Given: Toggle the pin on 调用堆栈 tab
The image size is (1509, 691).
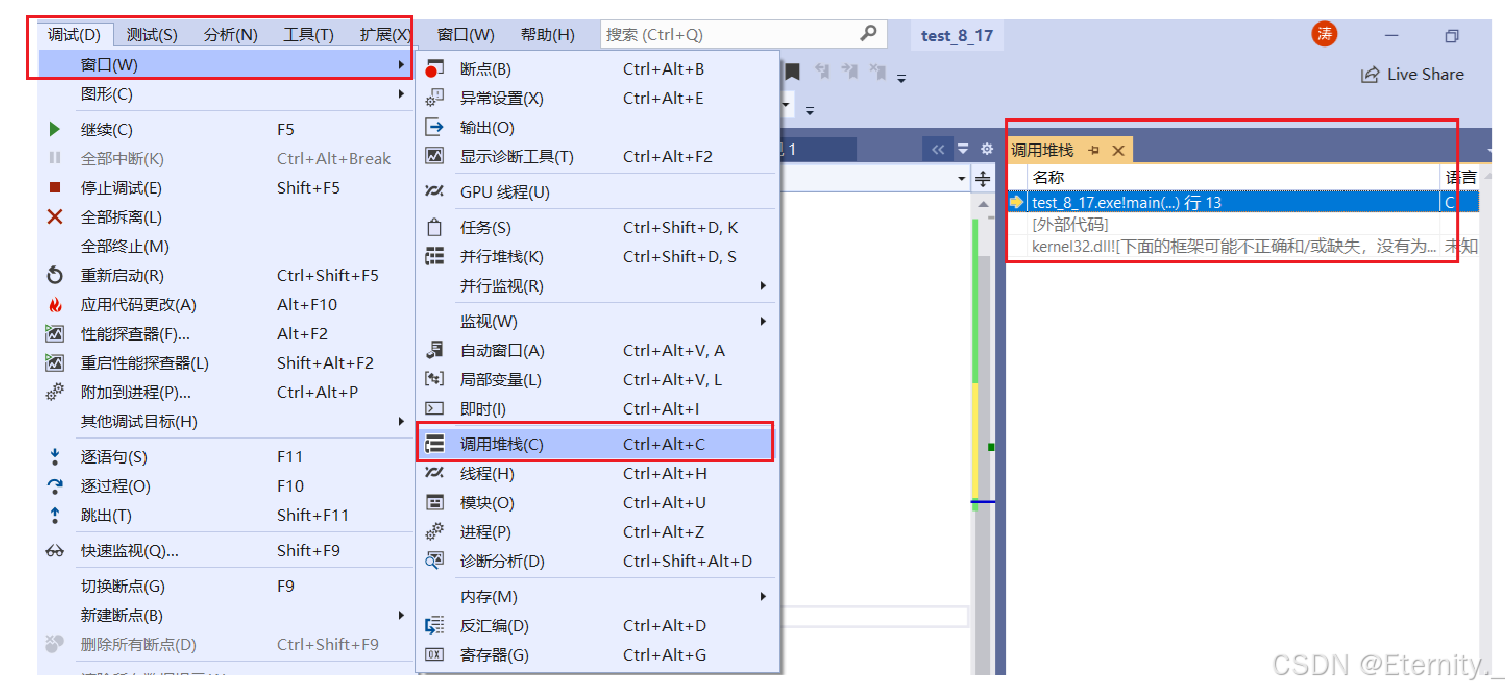Looking at the screenshot, I should click(x=1094, y=150).
